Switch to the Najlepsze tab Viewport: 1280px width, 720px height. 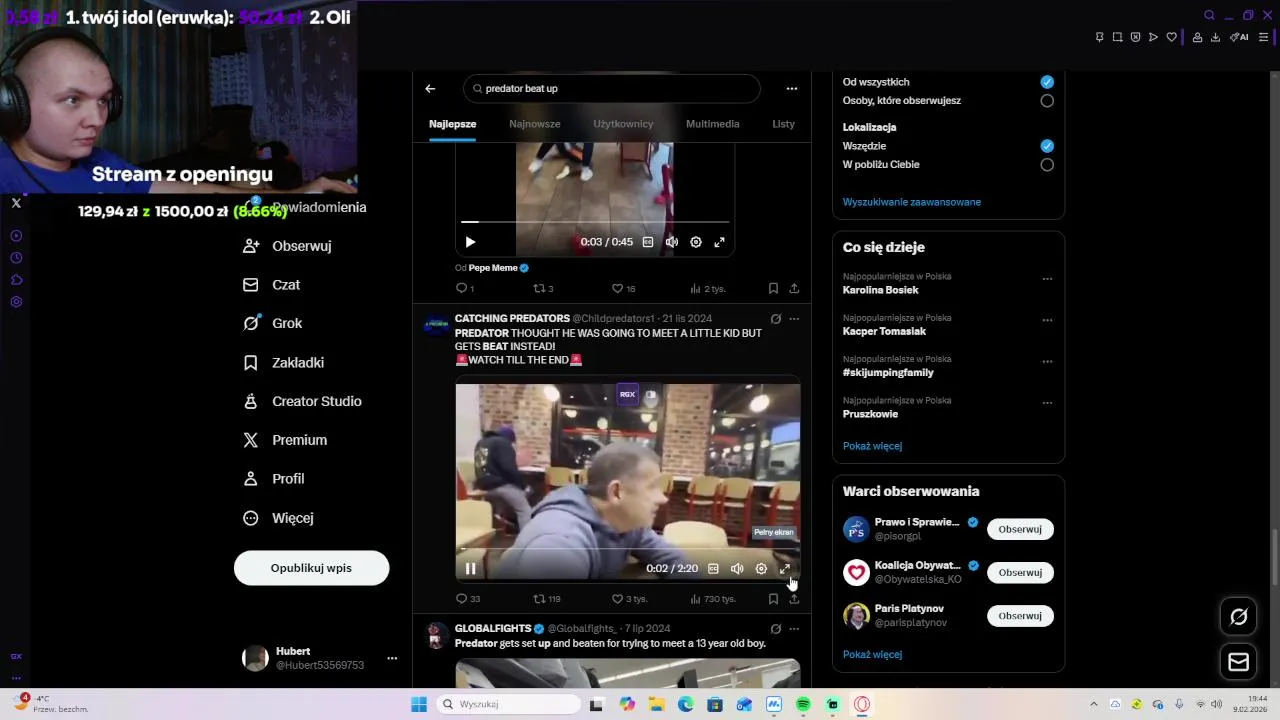pos(453,124)
